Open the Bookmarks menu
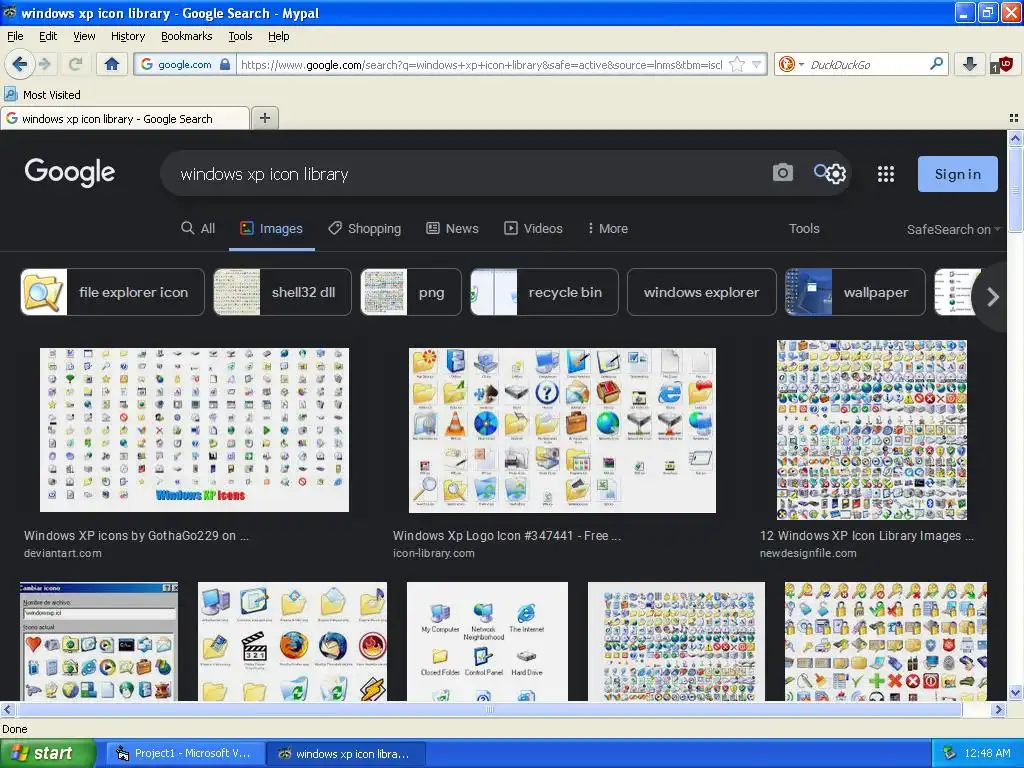This screenshot has height=768, width=1024. (186, 36)
